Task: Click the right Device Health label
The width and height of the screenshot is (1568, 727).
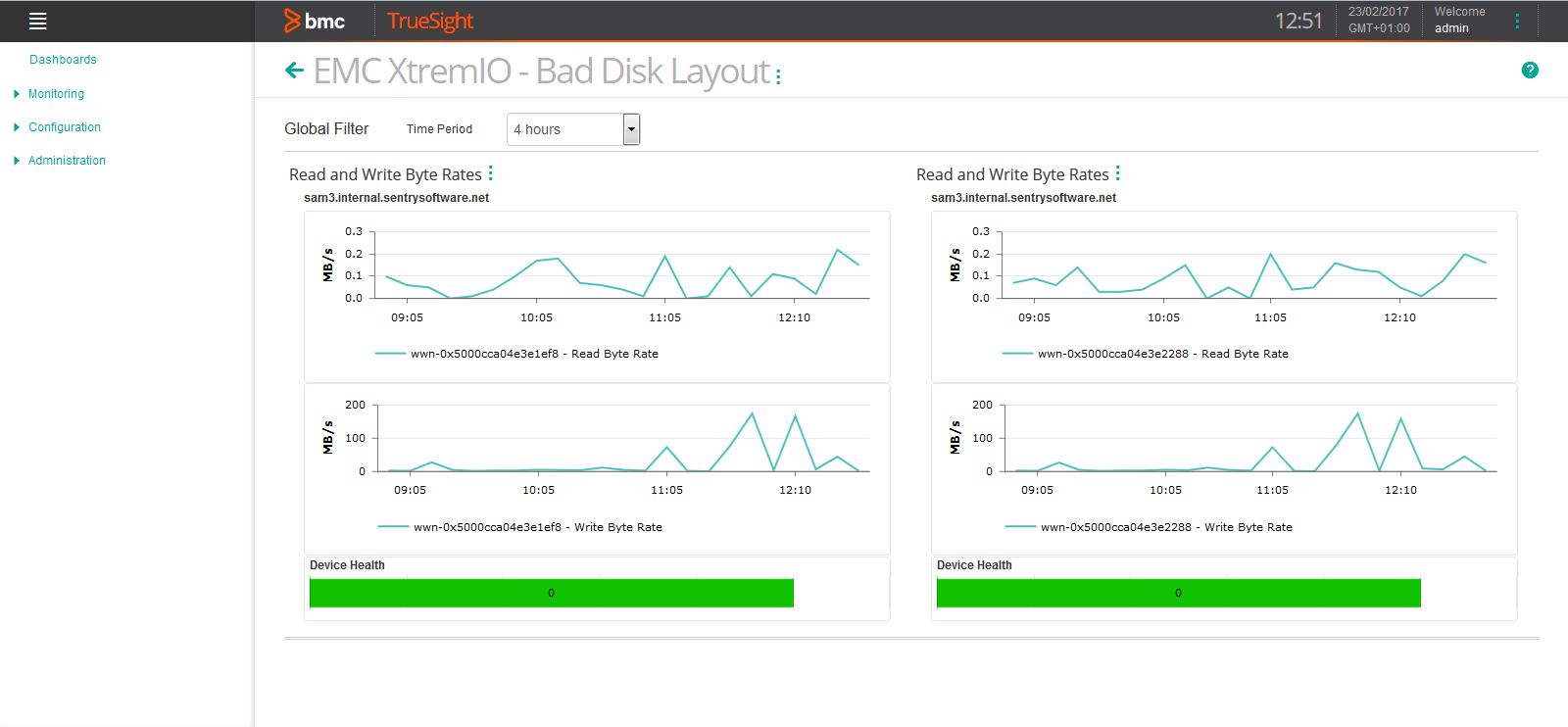Action: point(974,565)
